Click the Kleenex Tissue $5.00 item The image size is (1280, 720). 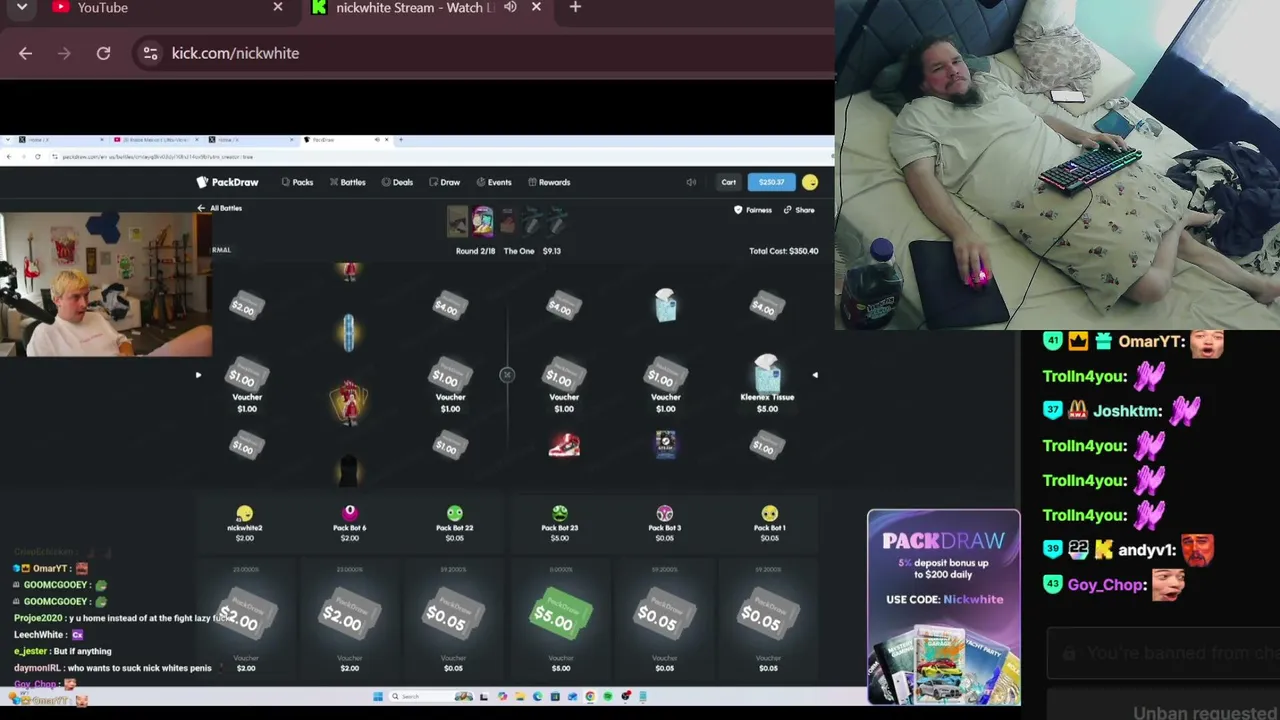pos(767,385)
